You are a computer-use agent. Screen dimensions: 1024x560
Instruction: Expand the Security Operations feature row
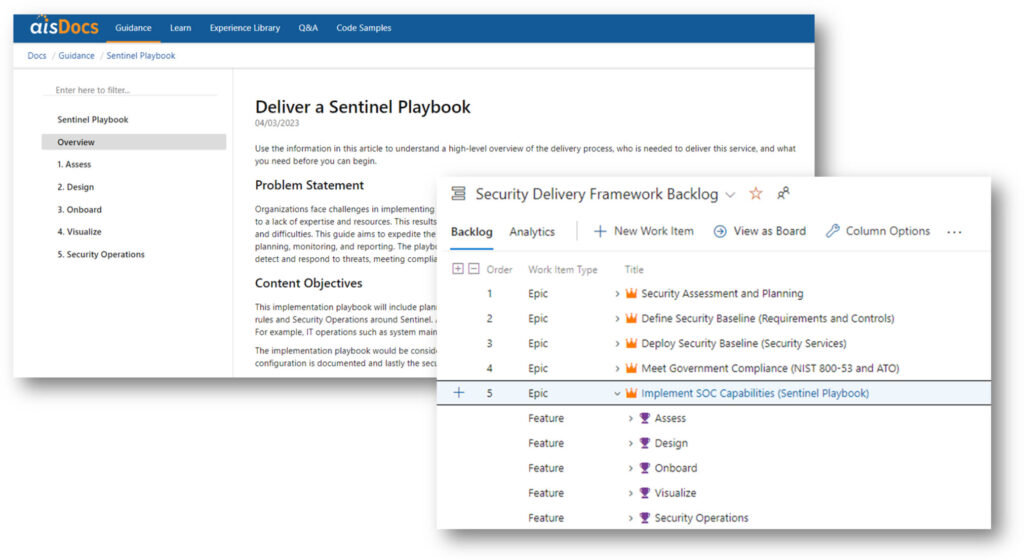(x=630, y=518)
